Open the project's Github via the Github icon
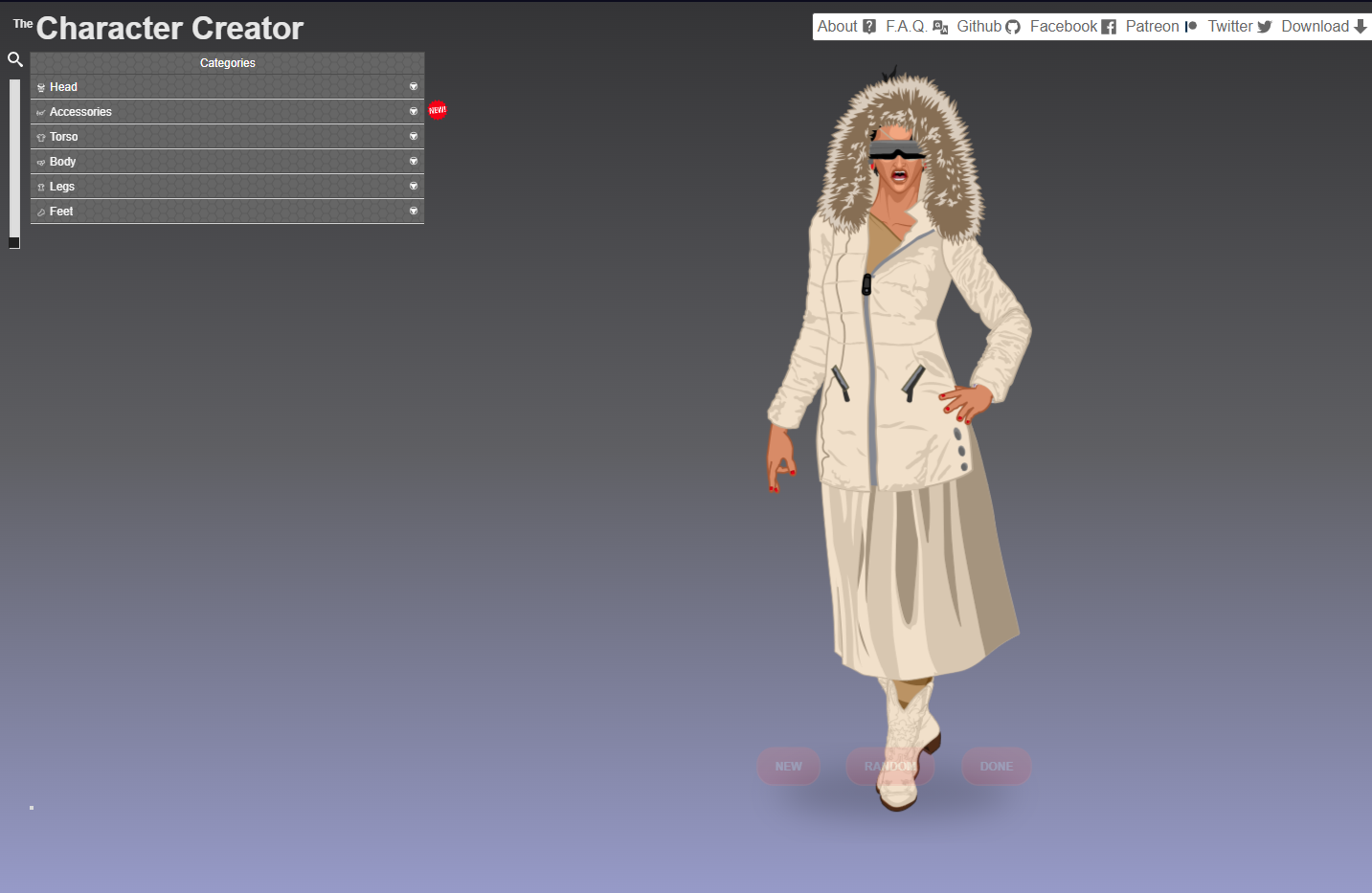Image resolution: width=1372 pixels, height=893 pixels. [1012, 27]
